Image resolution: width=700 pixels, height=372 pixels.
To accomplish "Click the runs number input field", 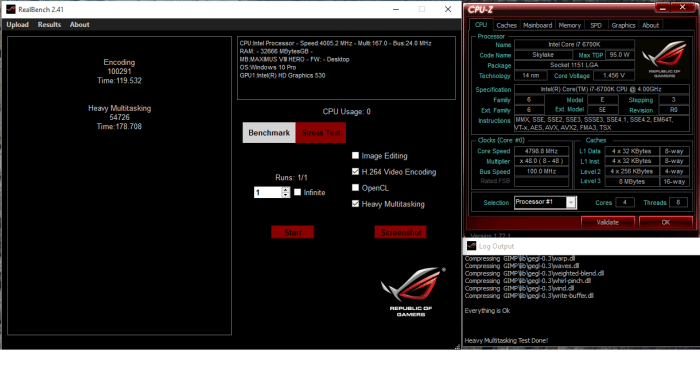I will 268,192.
